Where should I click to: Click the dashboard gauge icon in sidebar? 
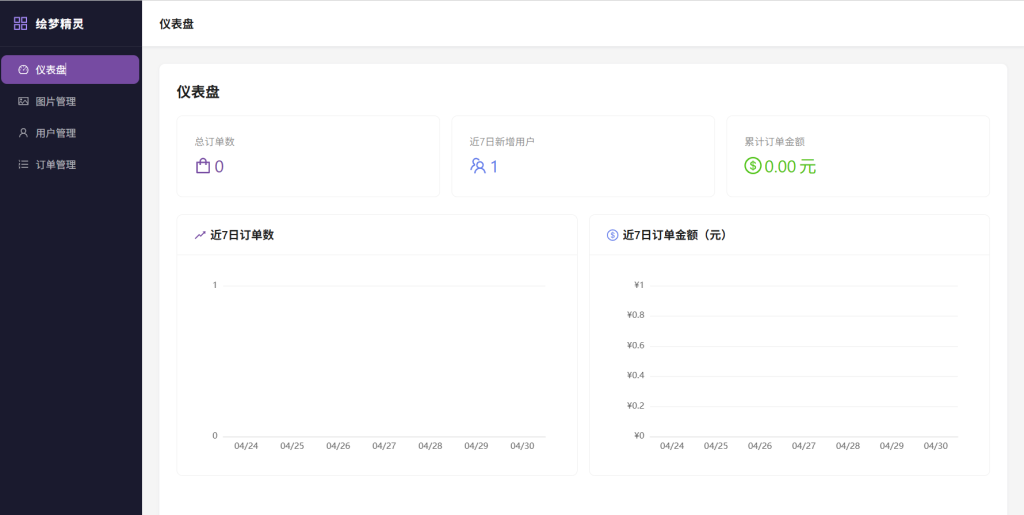pyautogui.click(x=24, y=70)
